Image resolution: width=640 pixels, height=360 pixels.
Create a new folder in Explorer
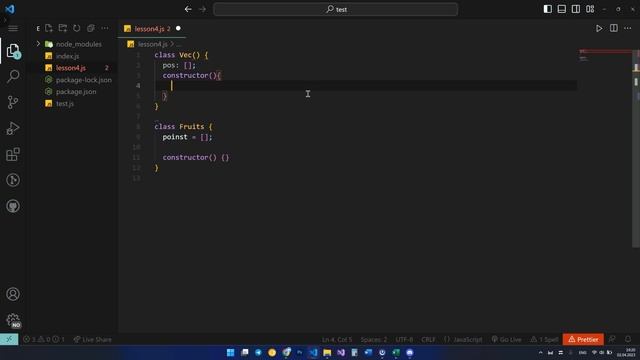click(62, 28)
